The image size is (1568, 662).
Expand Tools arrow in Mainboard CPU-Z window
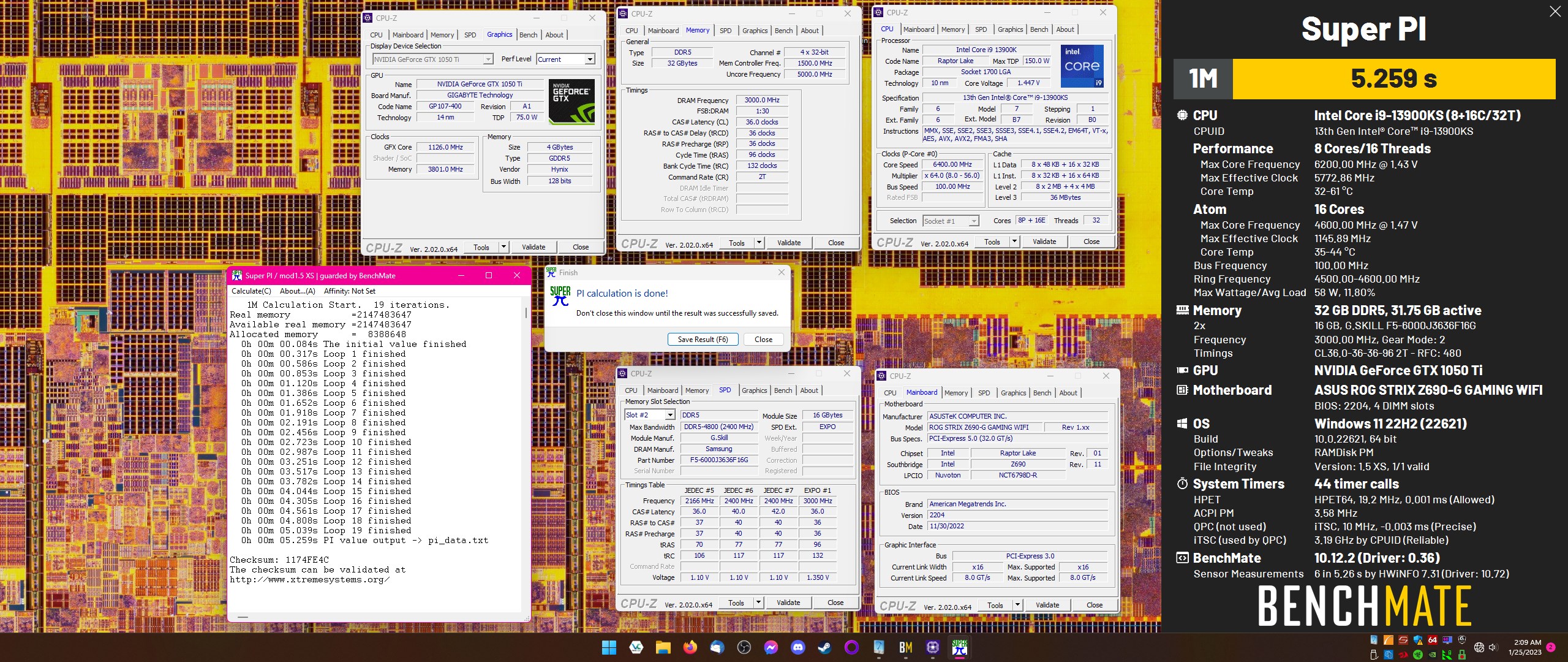(x=1017, y=605)
